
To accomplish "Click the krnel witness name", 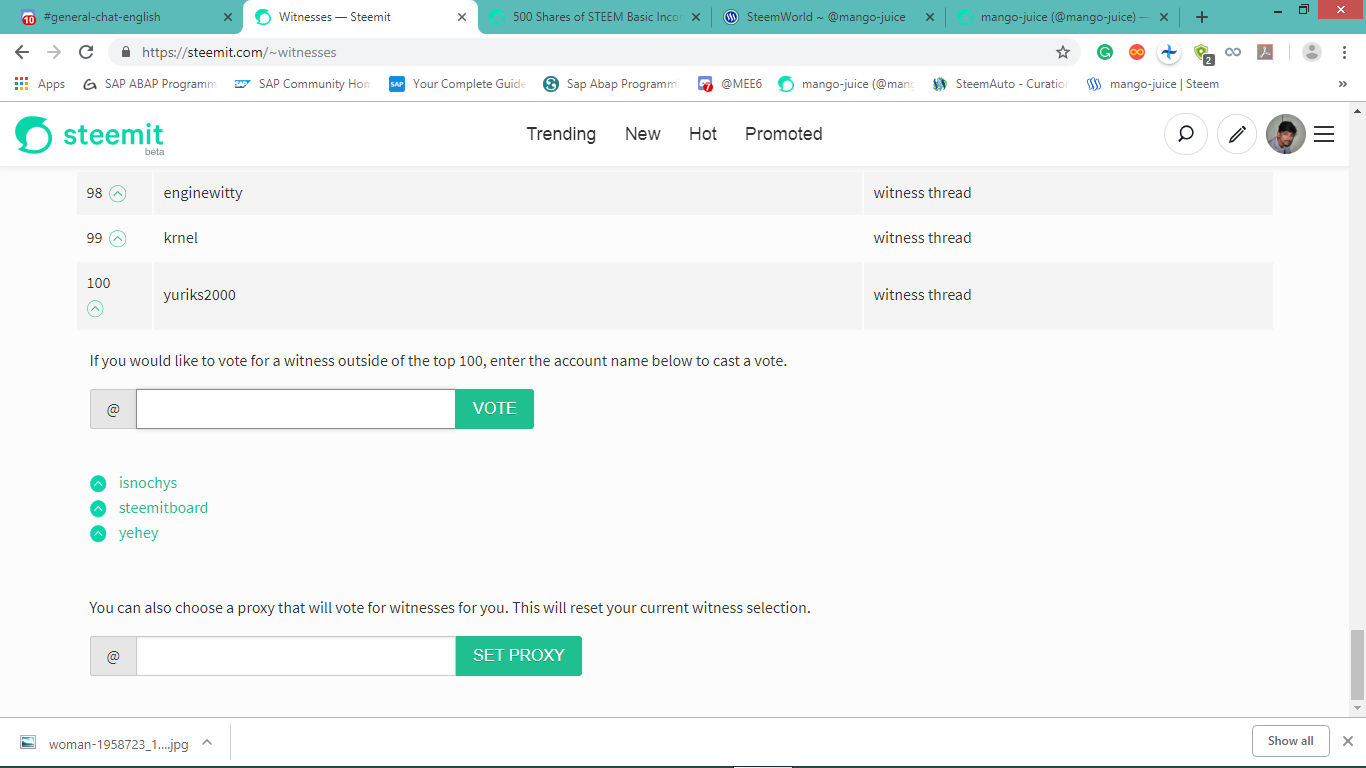I will (181, 238).
